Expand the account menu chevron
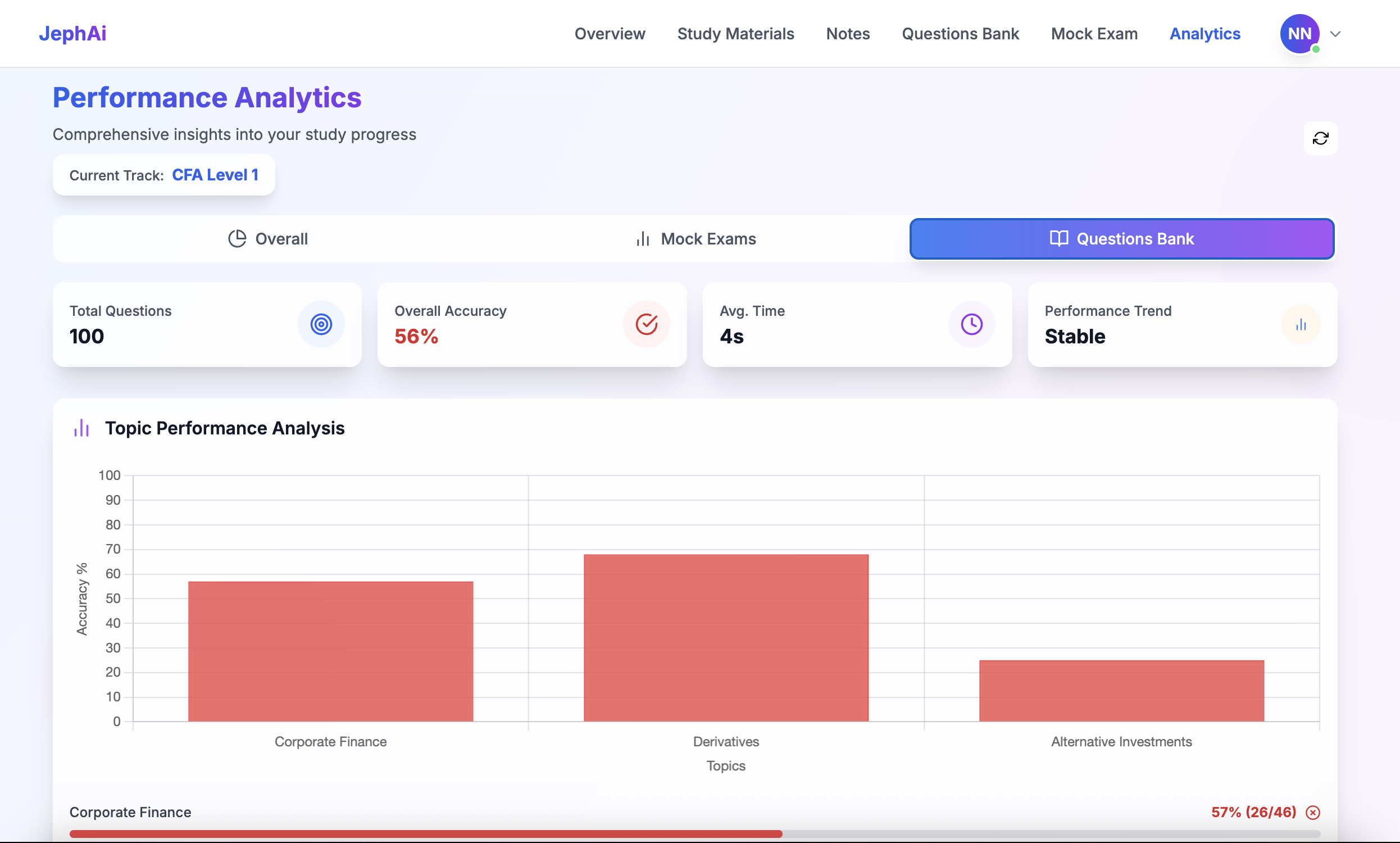This screenshot has width=1400, height=843. click(x=1335, y=34)
